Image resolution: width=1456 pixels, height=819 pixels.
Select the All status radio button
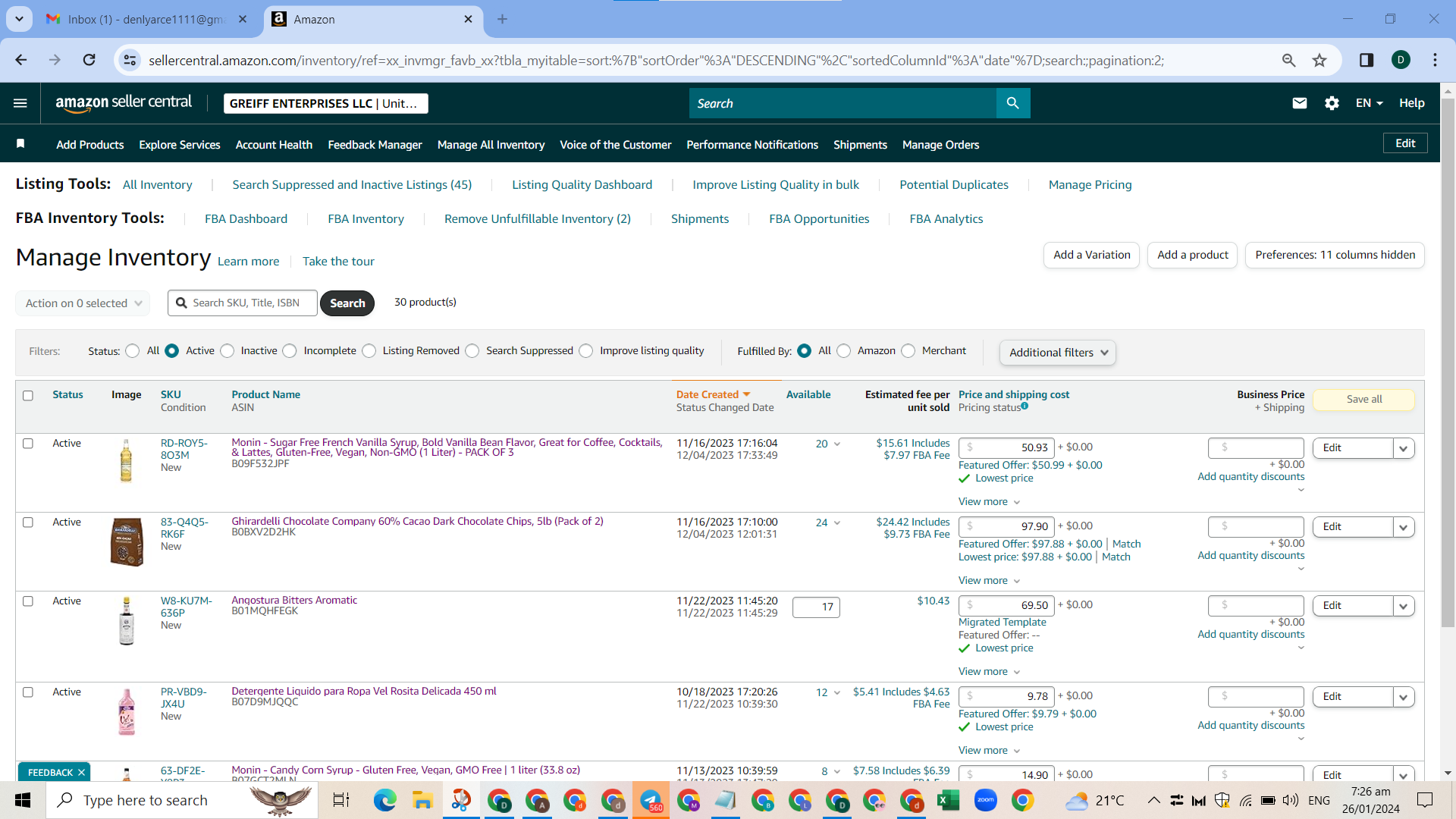(x=133, y=351)
